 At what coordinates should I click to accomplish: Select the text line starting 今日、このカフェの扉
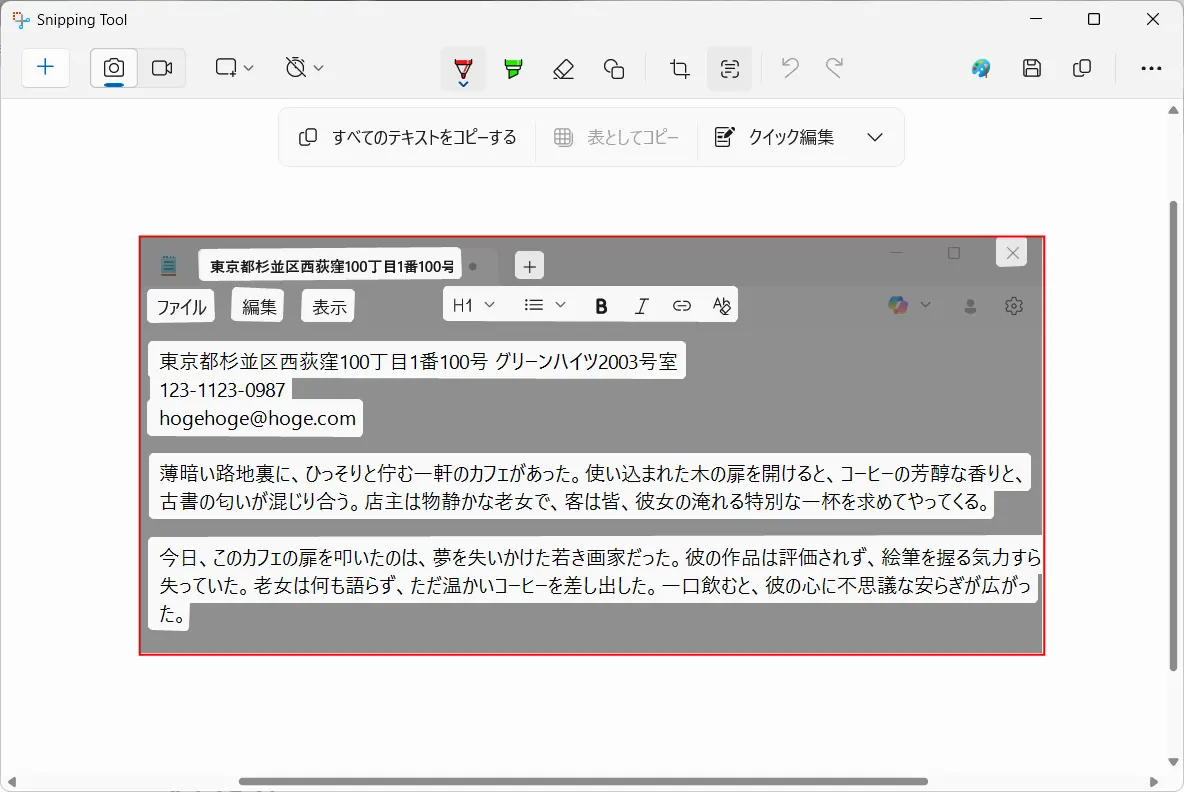[600, 558]
